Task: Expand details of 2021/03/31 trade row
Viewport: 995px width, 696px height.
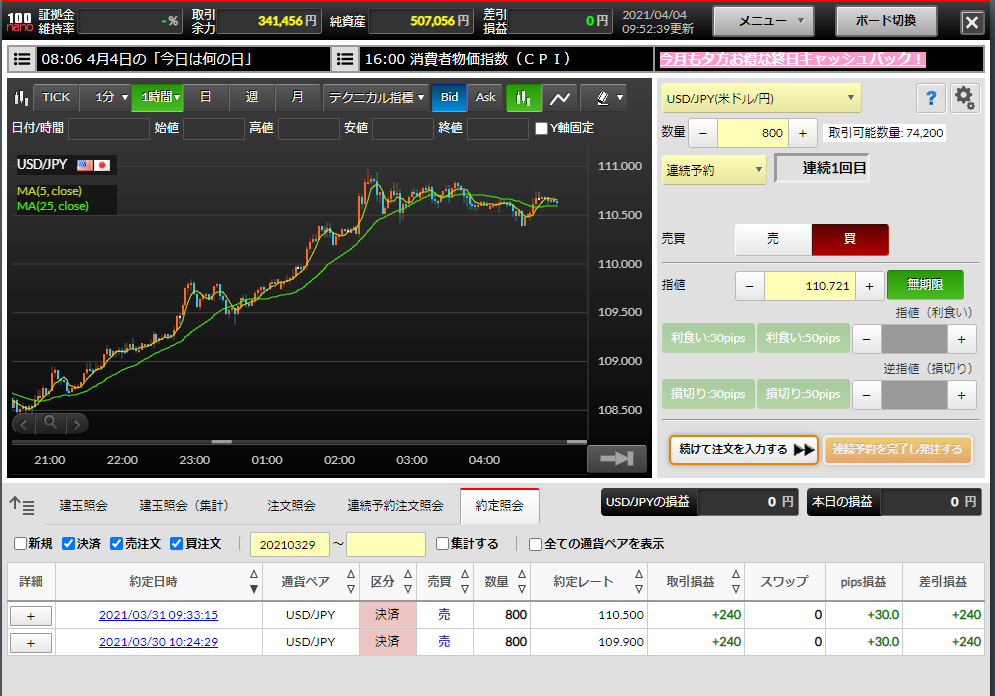Action: [x=30, y=615]
